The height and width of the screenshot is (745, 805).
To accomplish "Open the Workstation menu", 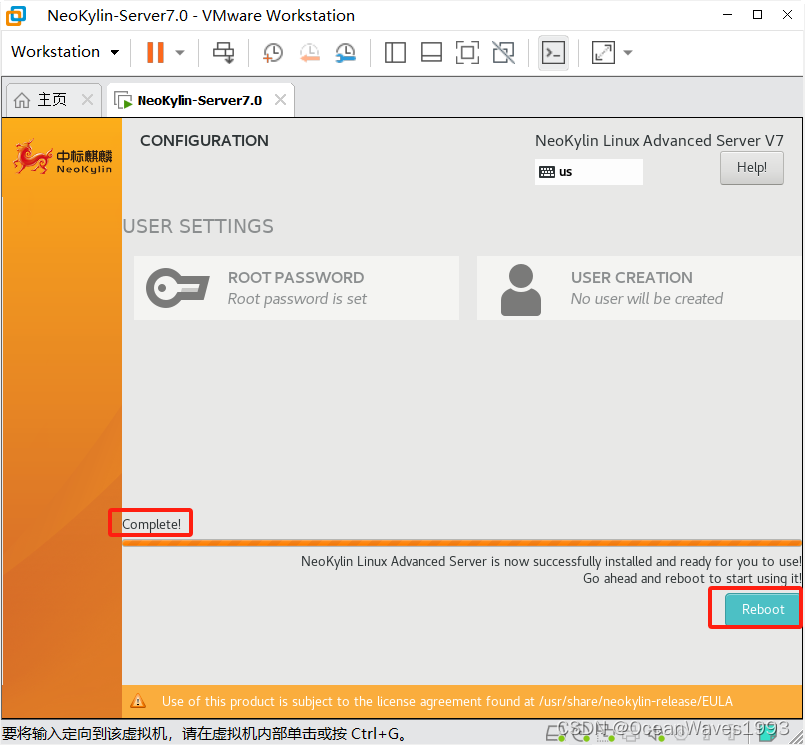I will tap(65, 52).
